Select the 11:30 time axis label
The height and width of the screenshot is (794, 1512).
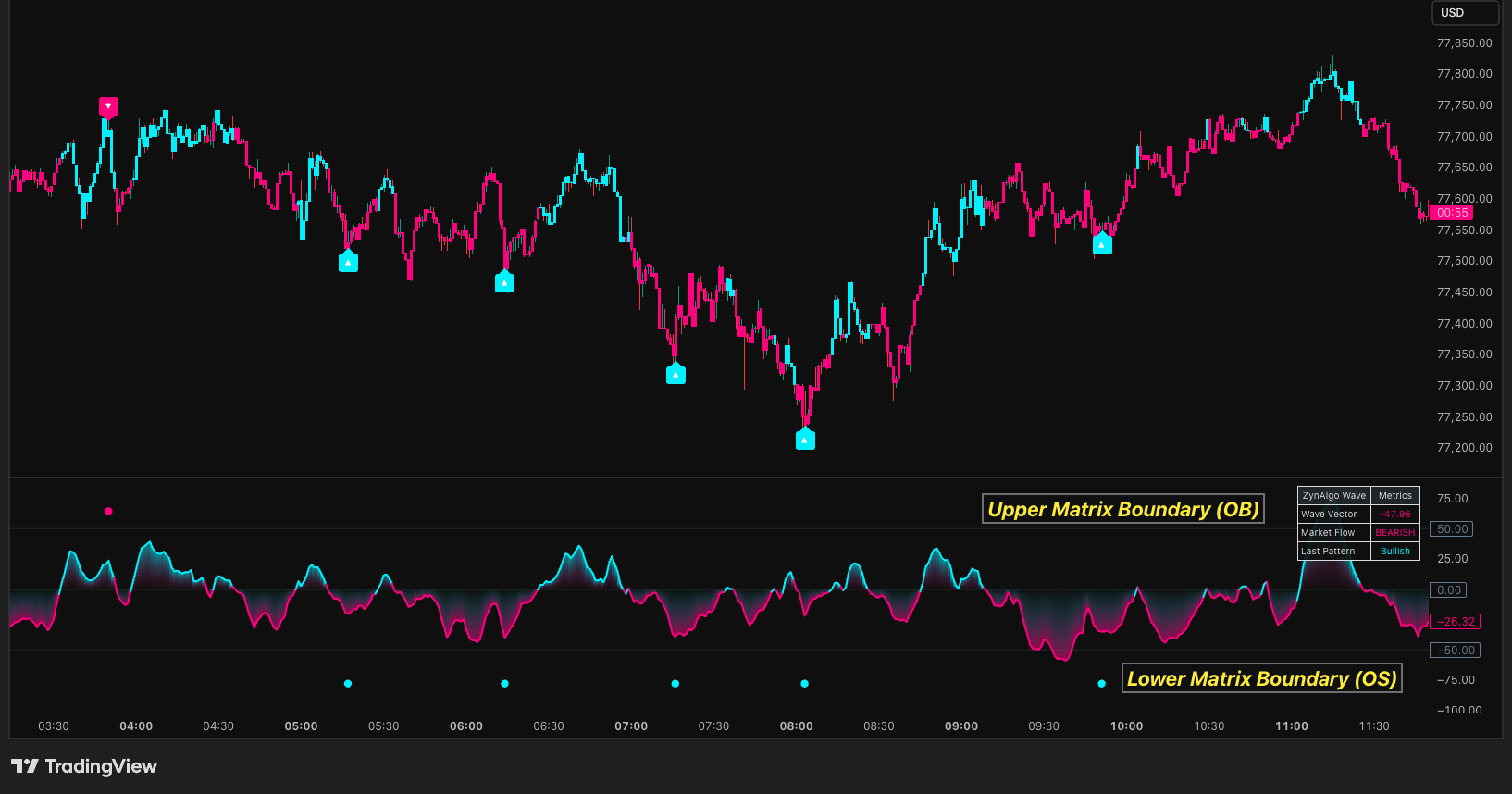coord(1374,726)
